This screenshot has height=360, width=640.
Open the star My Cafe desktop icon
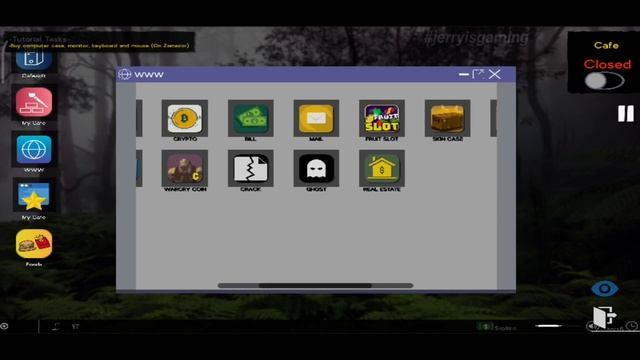(x=34, y=197)
